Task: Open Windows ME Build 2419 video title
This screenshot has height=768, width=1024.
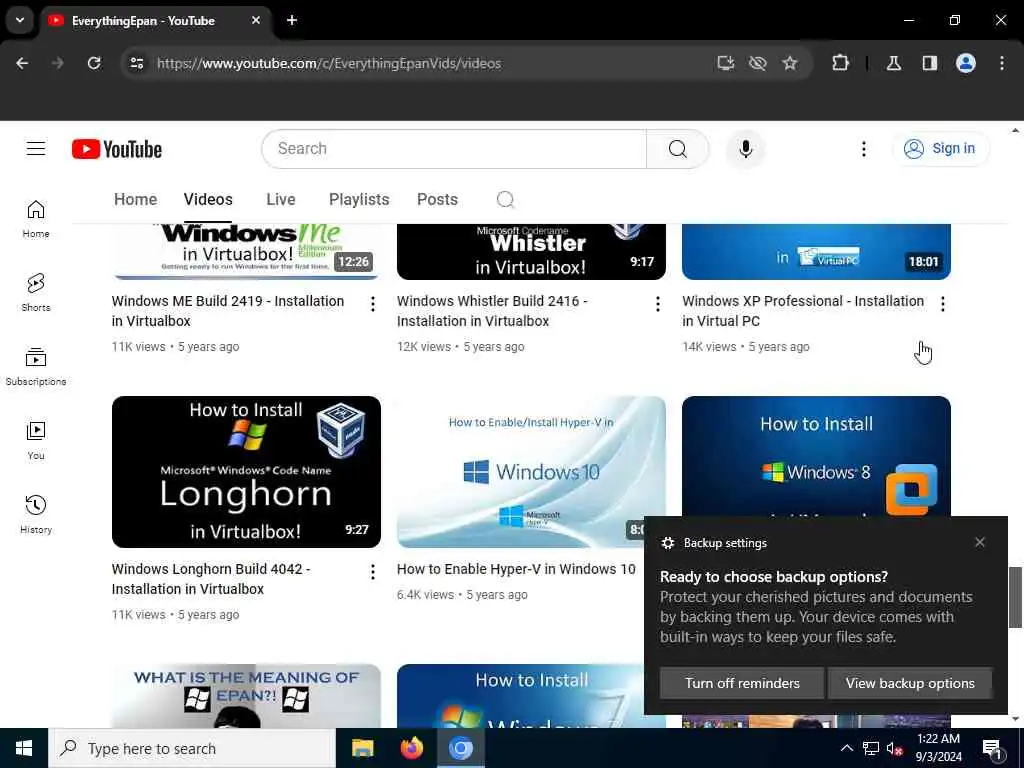Action: coord(228,311)
